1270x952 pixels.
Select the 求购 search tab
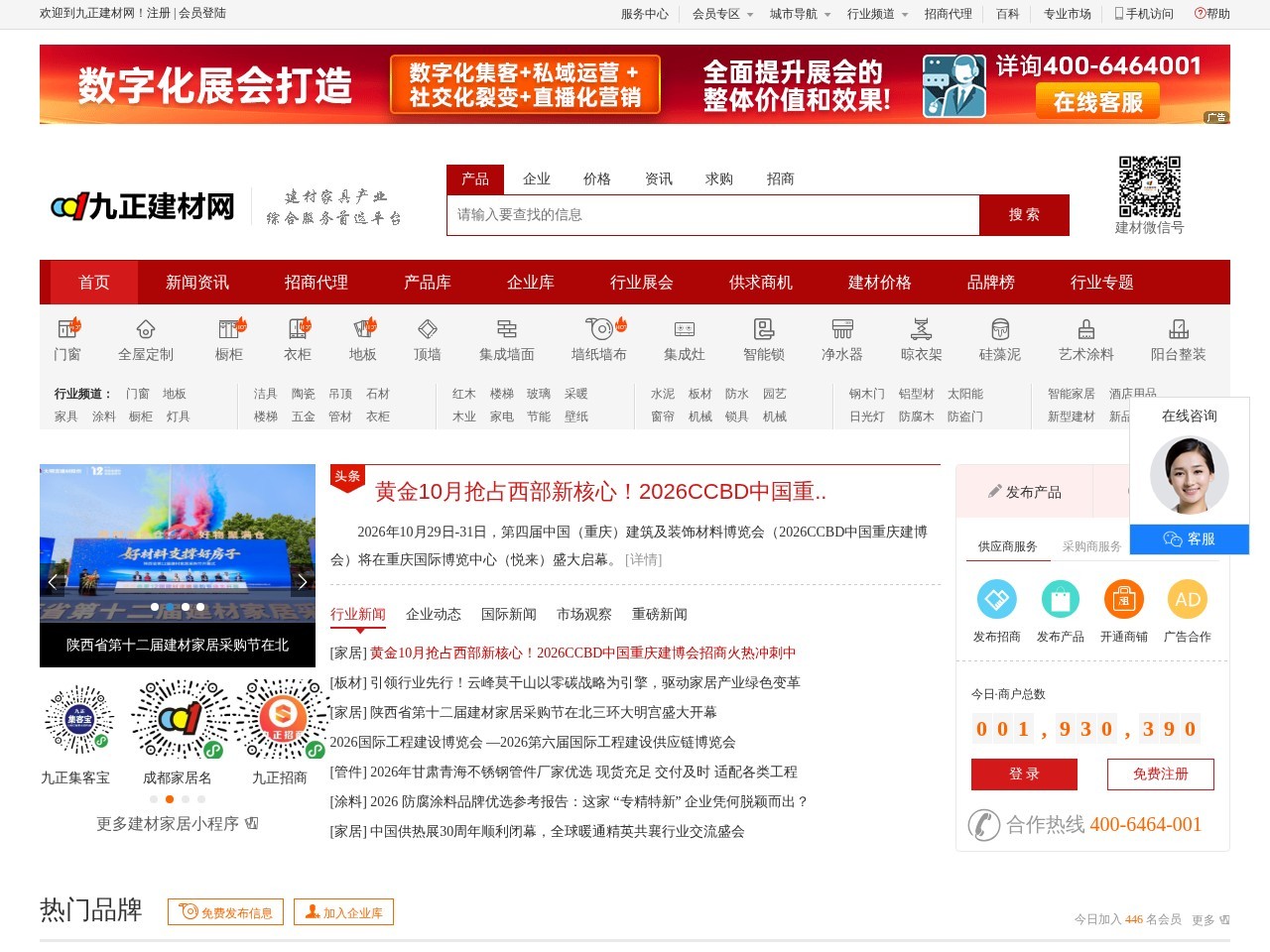[x=719, y=178]
